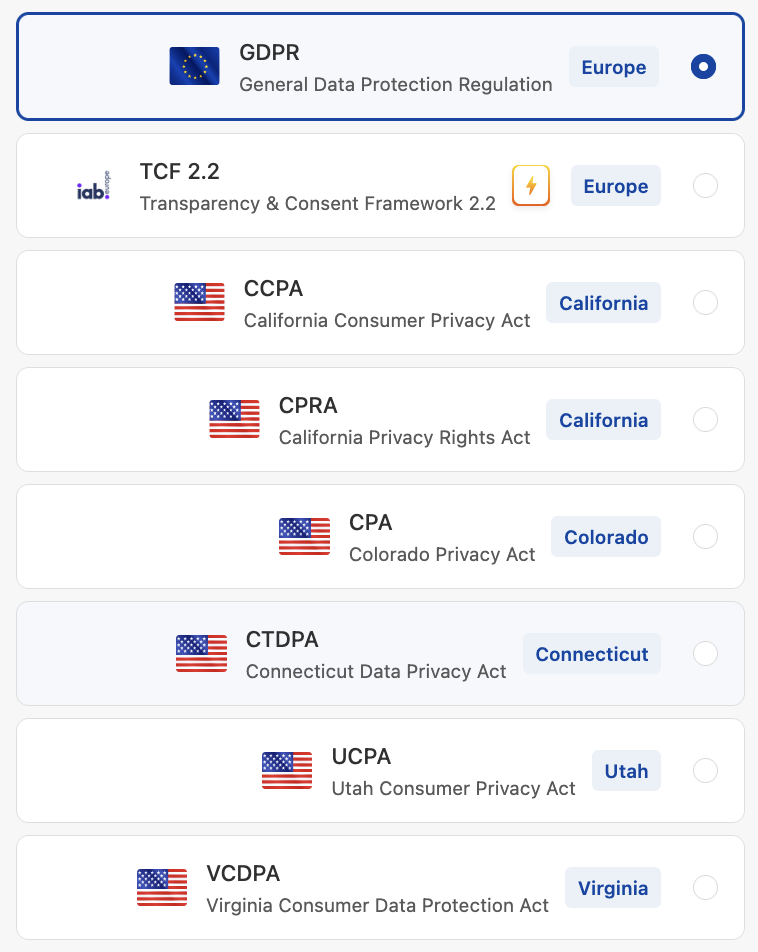Click the Virginia Consumer Data Protection Act text
Image resolution: width=758 pixels, height=952 pixels.
pyautogui.click(x=377, y=905)
